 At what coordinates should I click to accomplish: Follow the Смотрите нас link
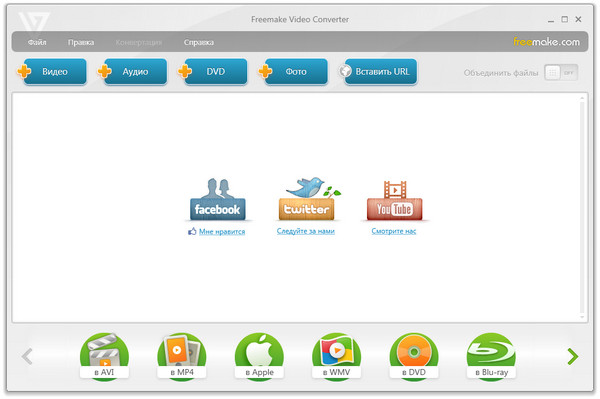click(394, 231)
